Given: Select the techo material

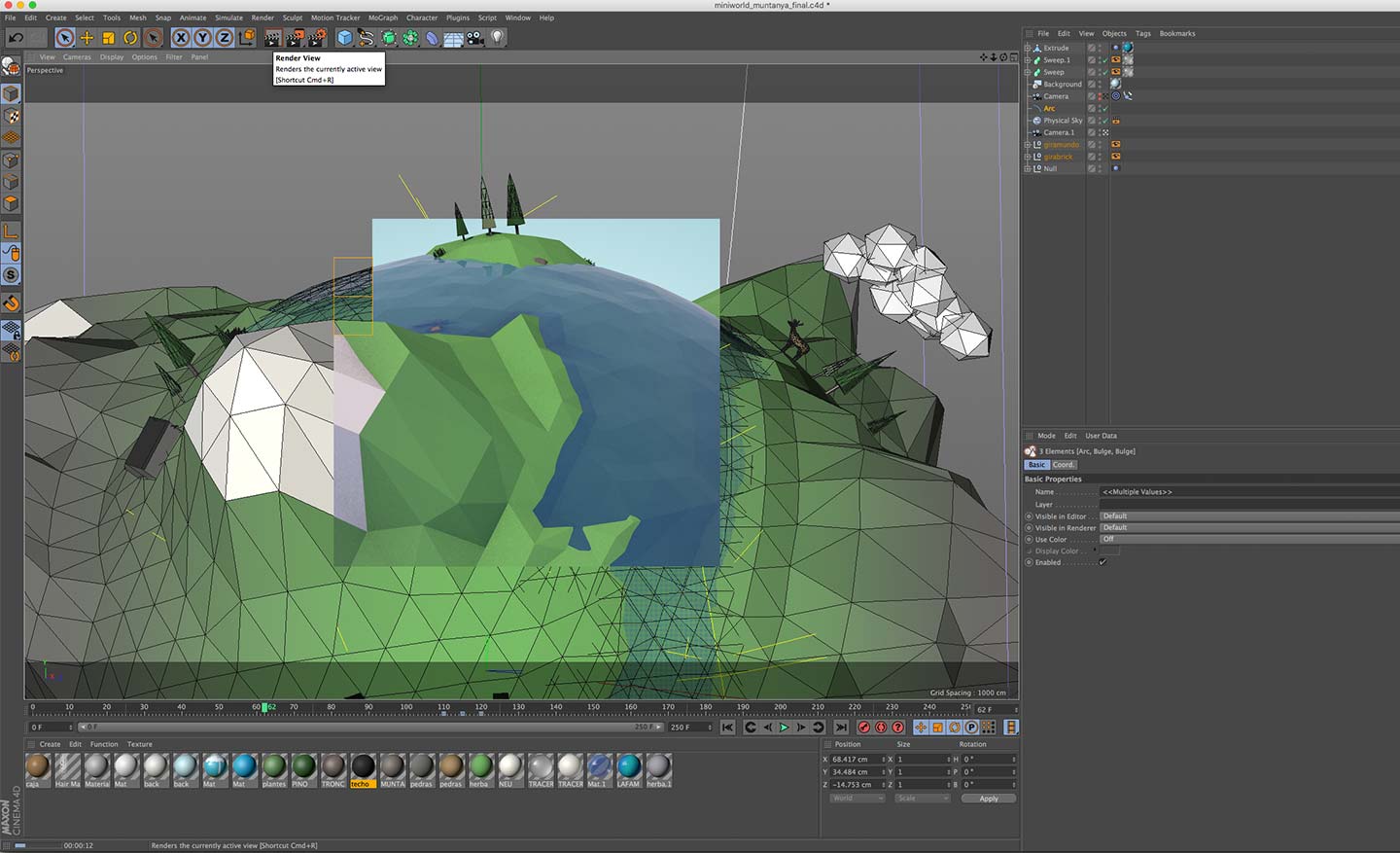Looking at the screenshot, I should pos(362,769).
